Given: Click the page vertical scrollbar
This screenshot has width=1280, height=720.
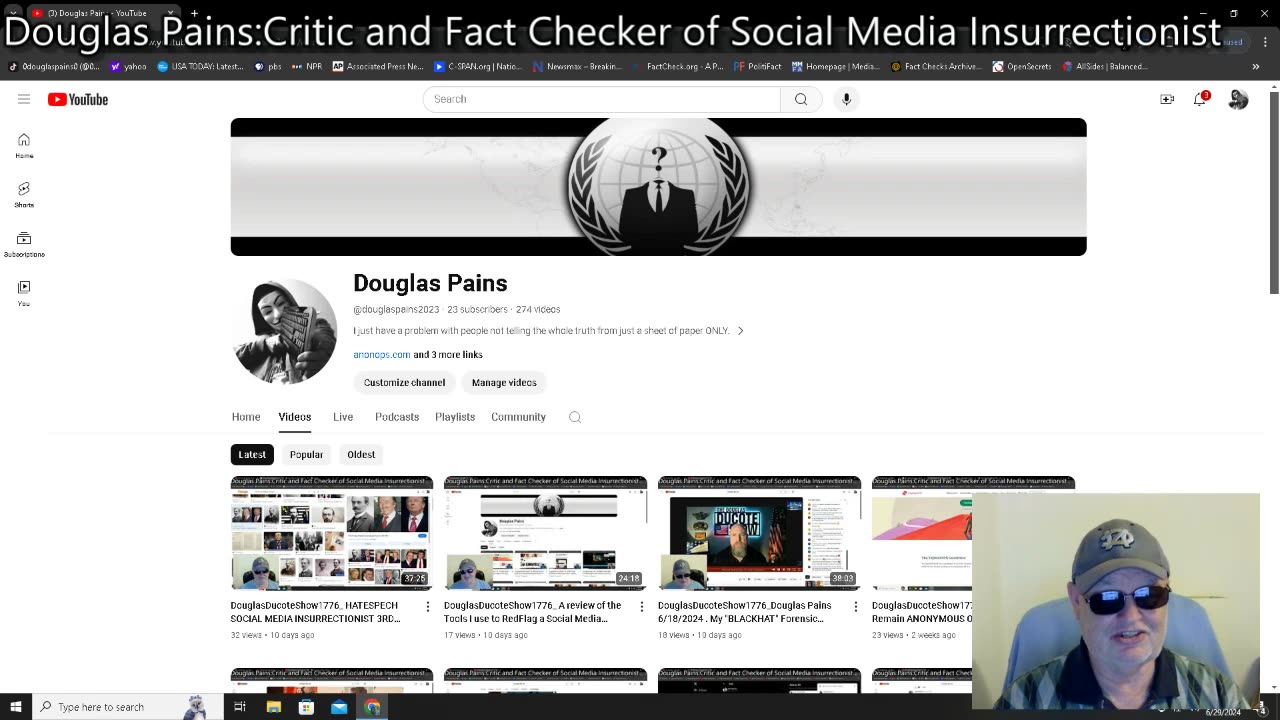Looking at the screenshot, I should point(1274,192).
